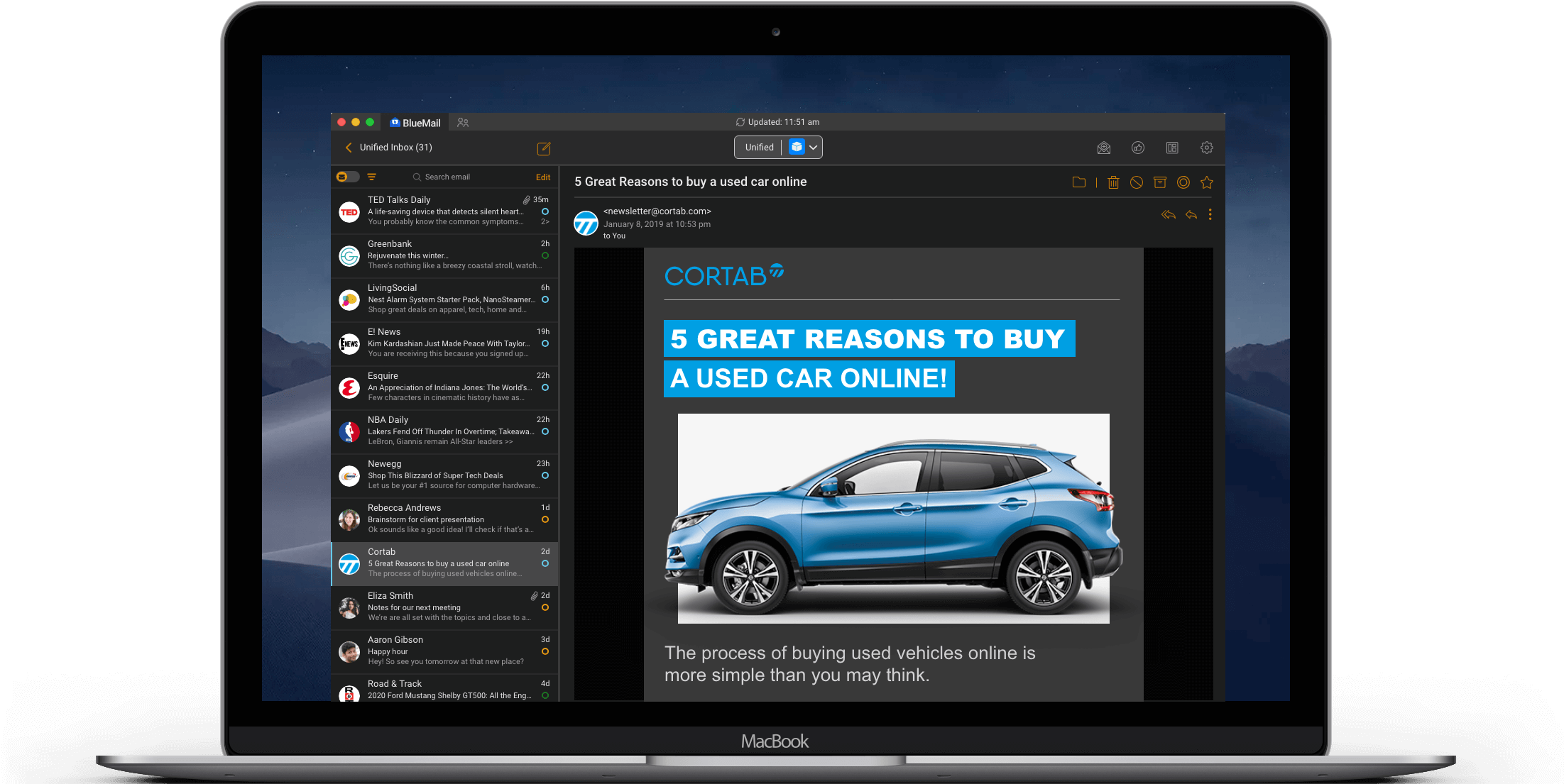
Task: Click the single Reply arrow icon
Action: coord(1191,214)
